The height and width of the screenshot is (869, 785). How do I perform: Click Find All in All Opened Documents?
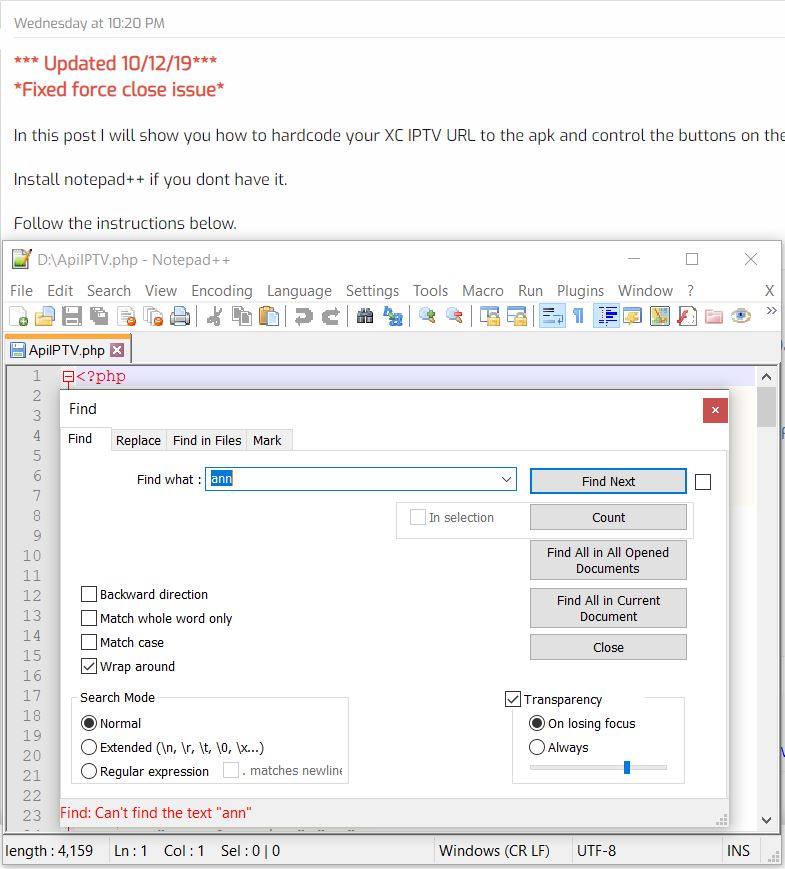608,560
